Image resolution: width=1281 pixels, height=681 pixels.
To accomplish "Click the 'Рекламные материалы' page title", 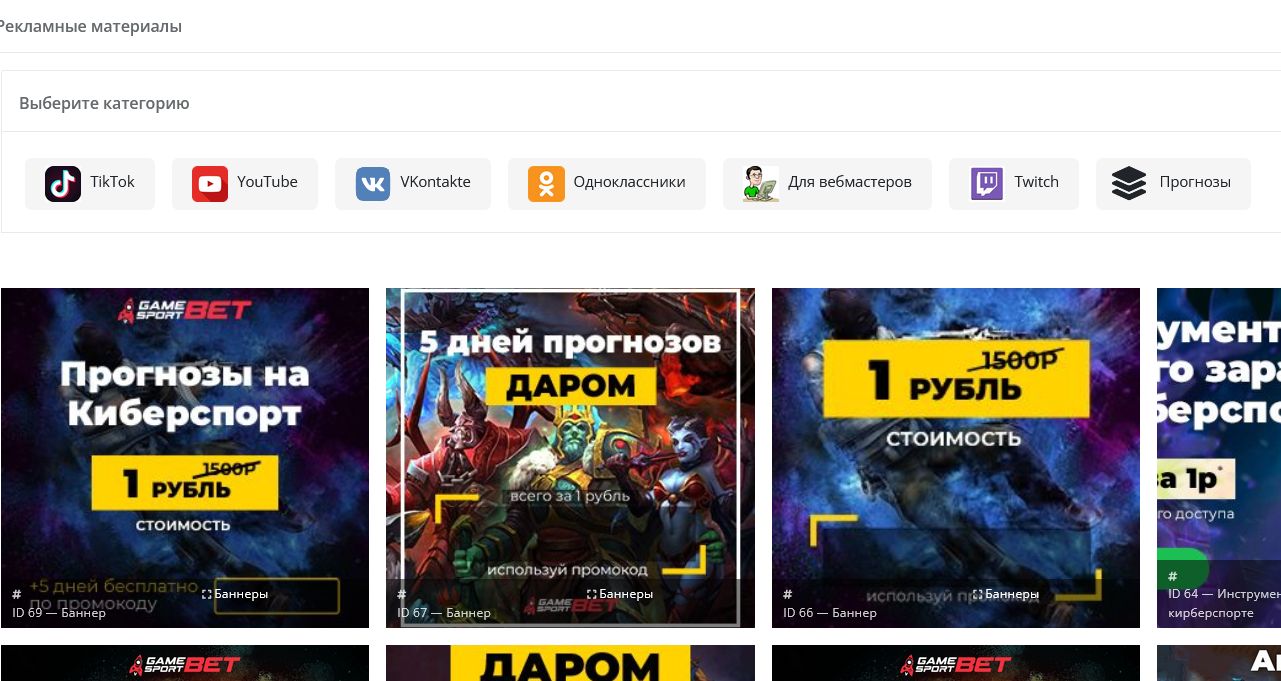I will coord(90,27).
